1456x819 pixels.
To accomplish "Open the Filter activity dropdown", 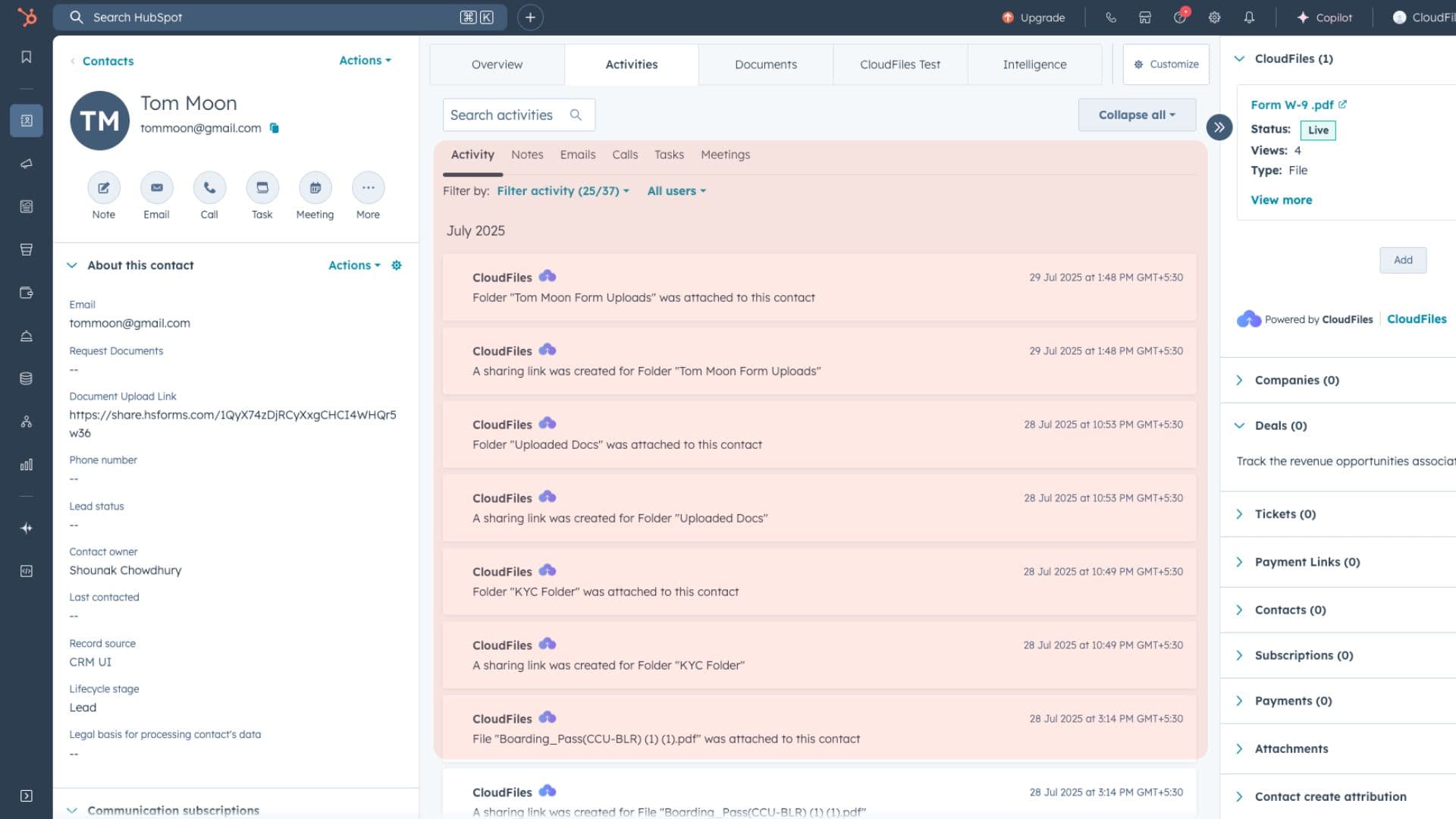I will [562, 190].
